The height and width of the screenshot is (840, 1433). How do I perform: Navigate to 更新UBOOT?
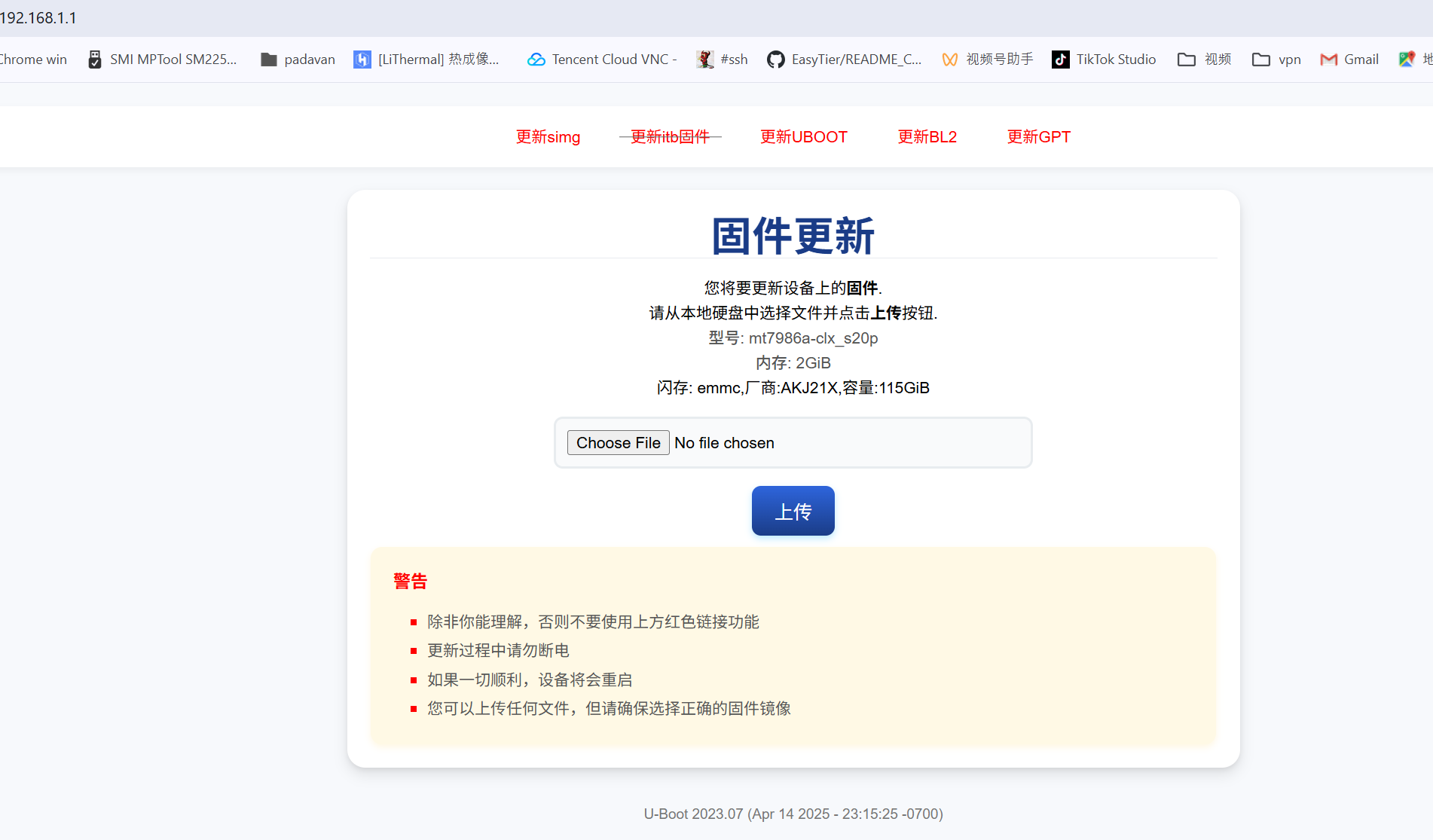point(803,136)
